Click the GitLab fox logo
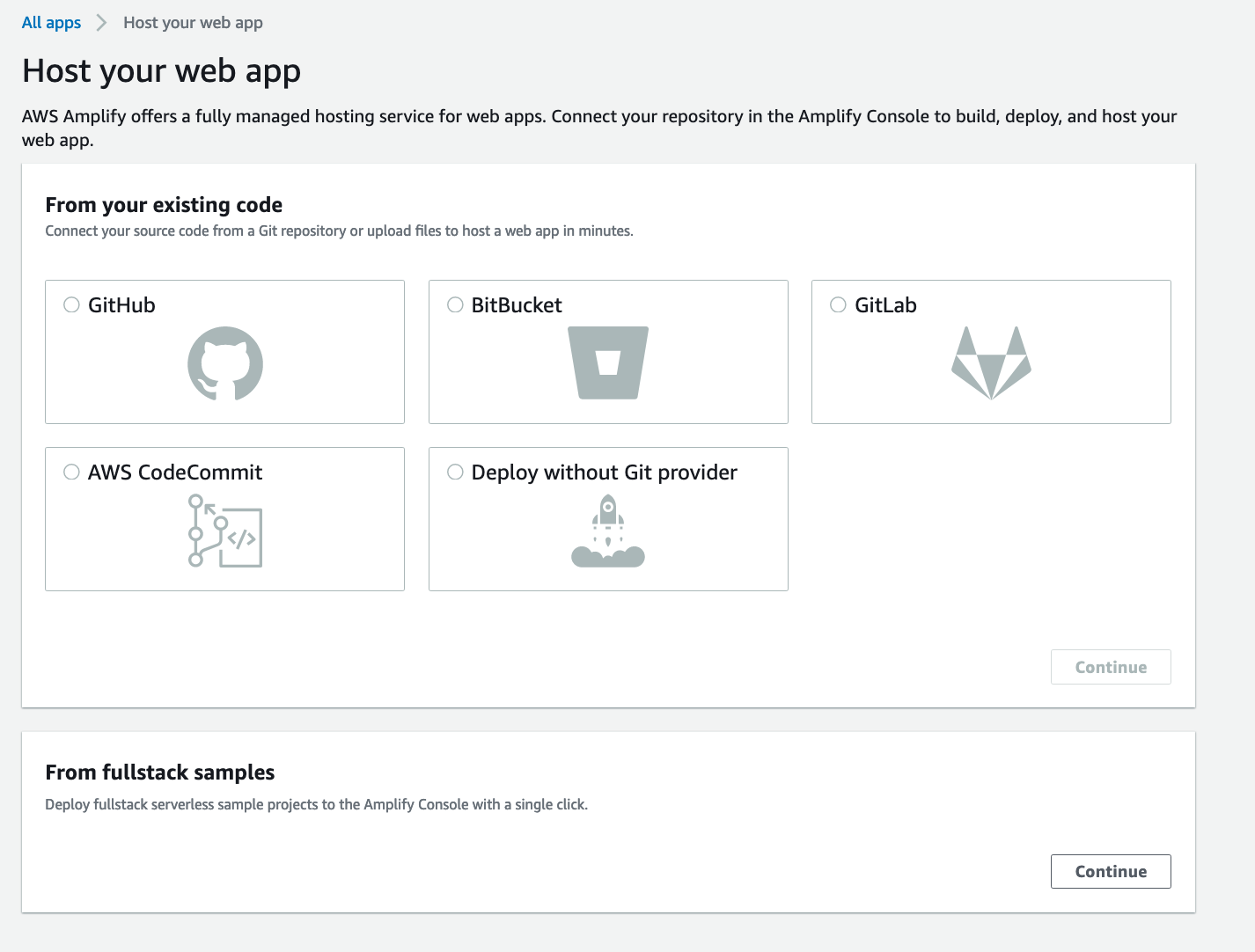Image resolution: width=1255 pixels, height=952 pixels. coord(991,363)
